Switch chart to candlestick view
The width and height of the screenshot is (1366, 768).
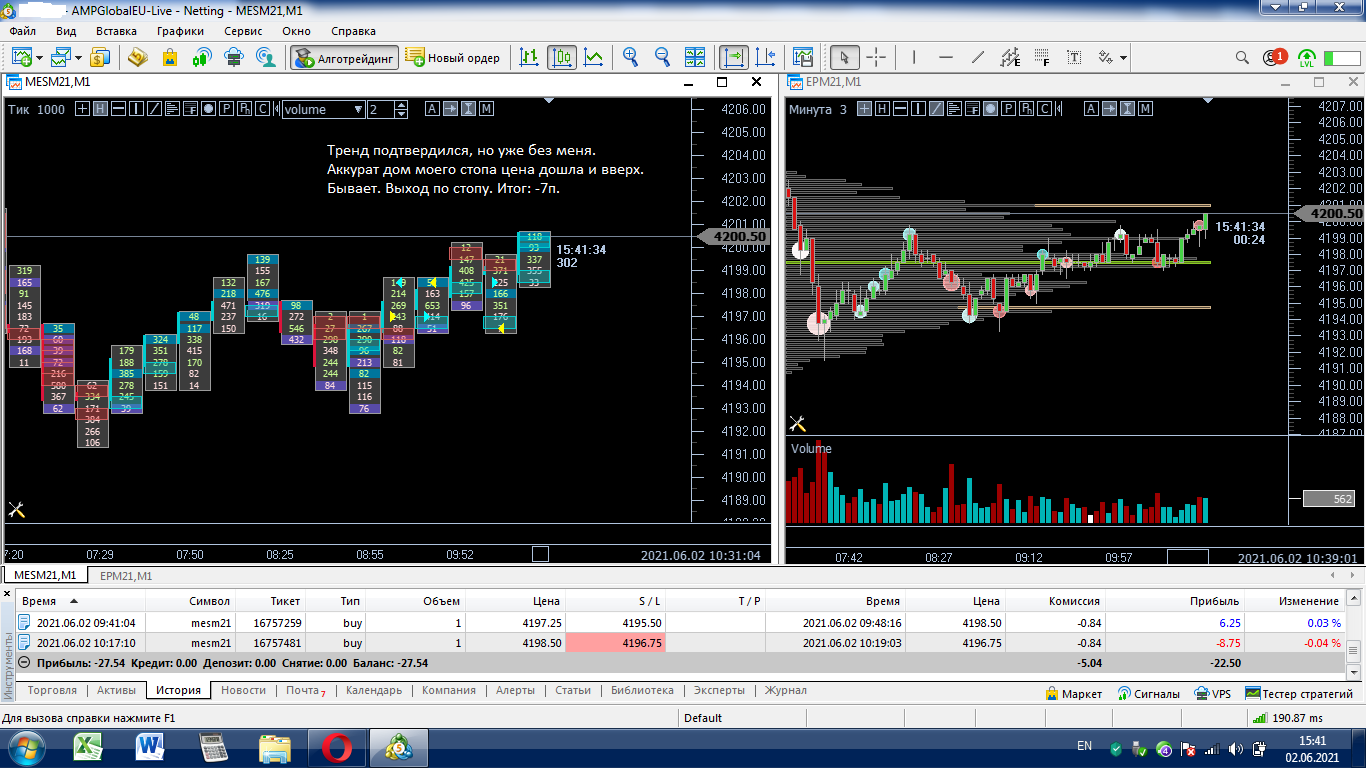(x=562, y=57)
